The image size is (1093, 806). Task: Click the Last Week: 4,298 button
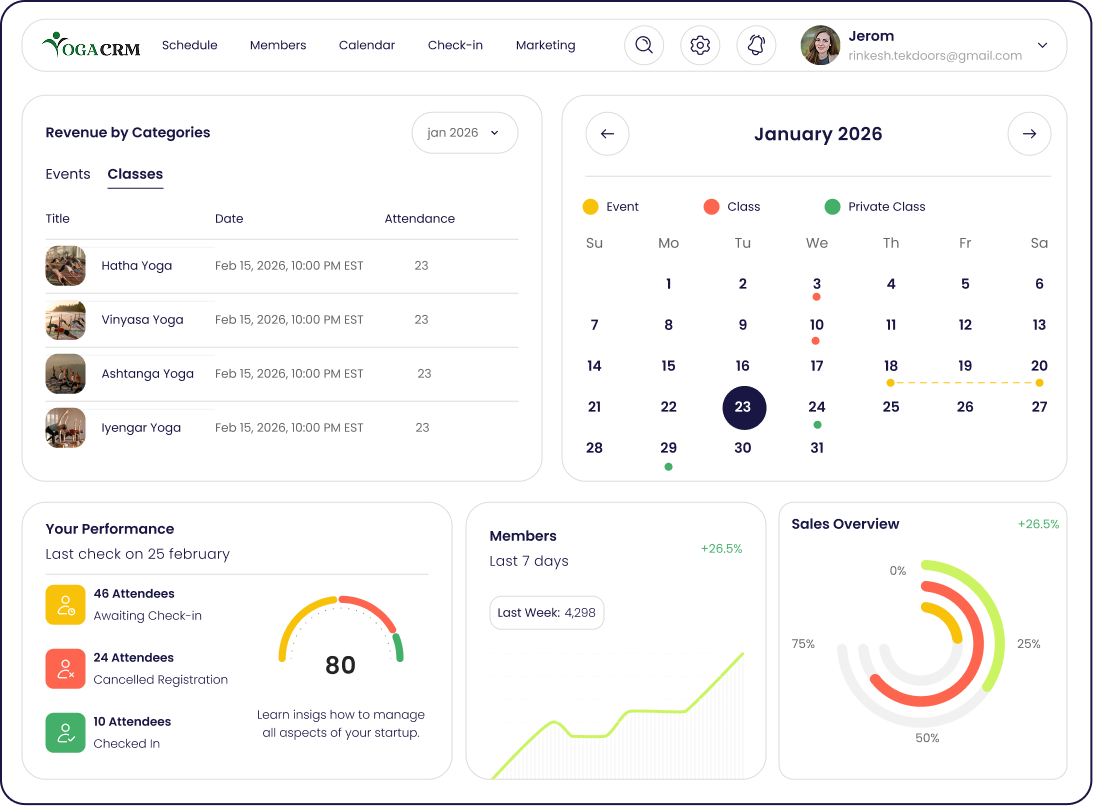[x=546, y=612]
